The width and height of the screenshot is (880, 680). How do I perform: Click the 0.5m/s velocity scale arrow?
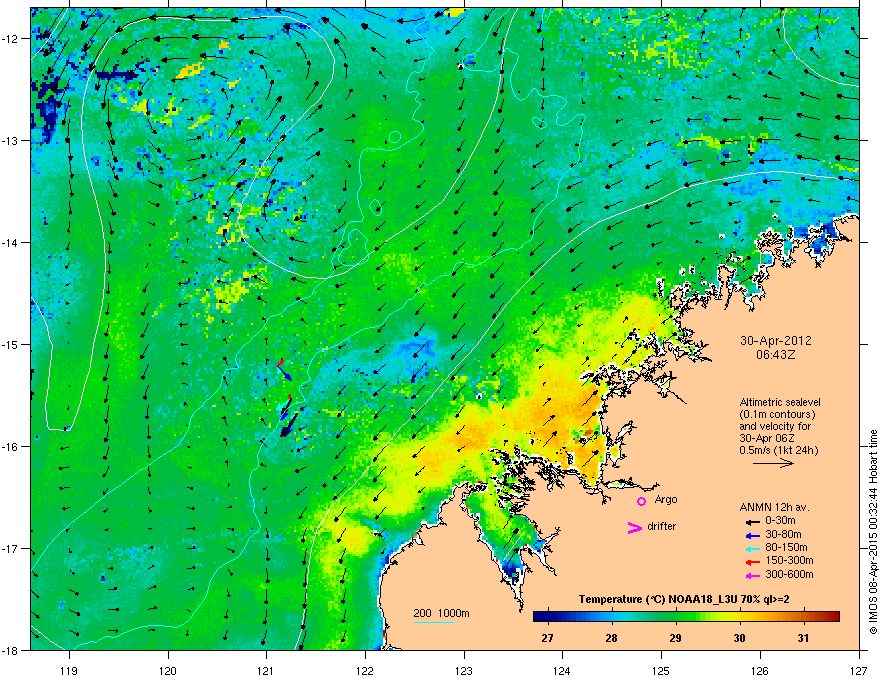tap(773, 463)
